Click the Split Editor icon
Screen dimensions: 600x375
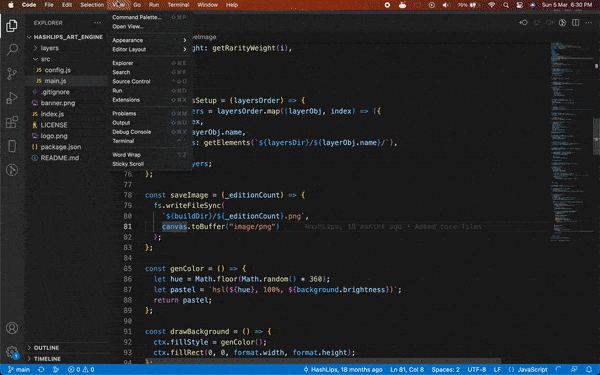(x=576, y=23)
